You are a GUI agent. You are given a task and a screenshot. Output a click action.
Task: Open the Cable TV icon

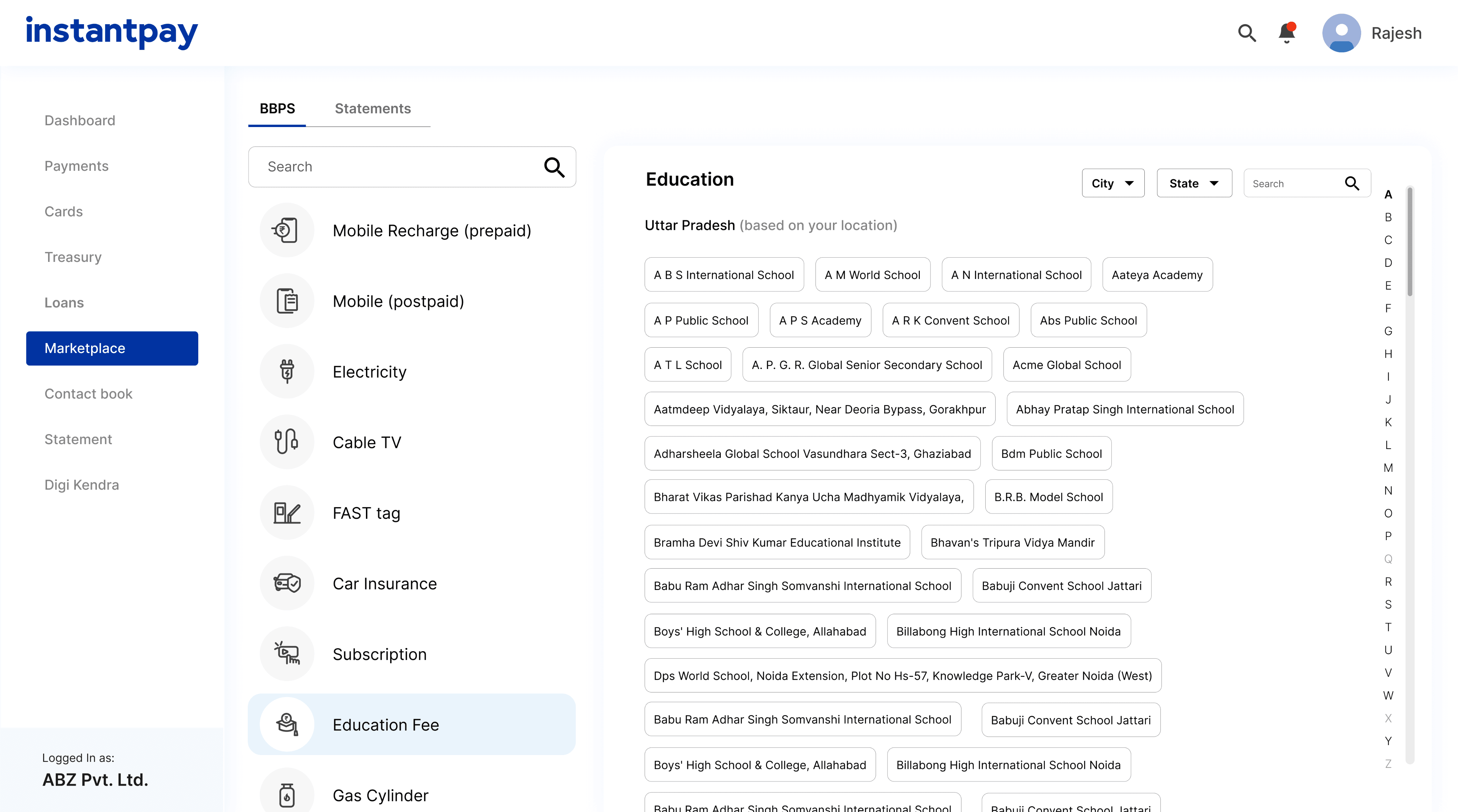(x=287, y=442)
